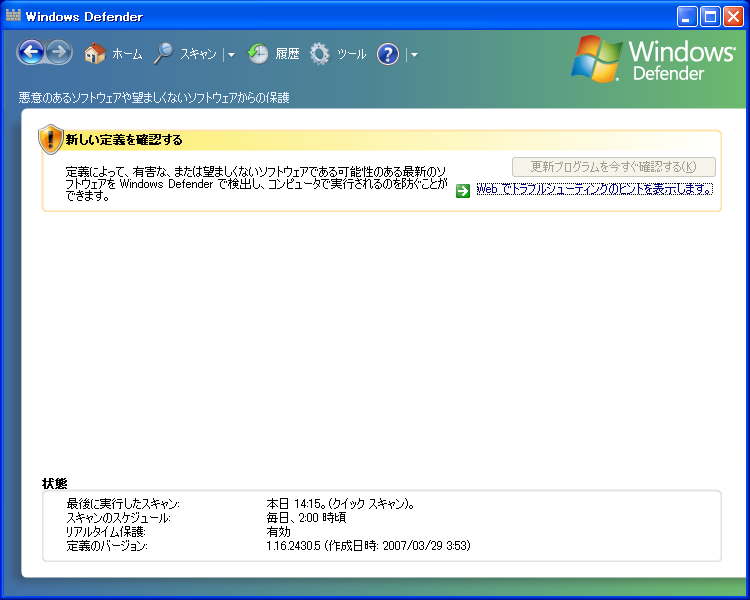
Task: Click the ツール toolbar label
Action: [x=352, y=54]
